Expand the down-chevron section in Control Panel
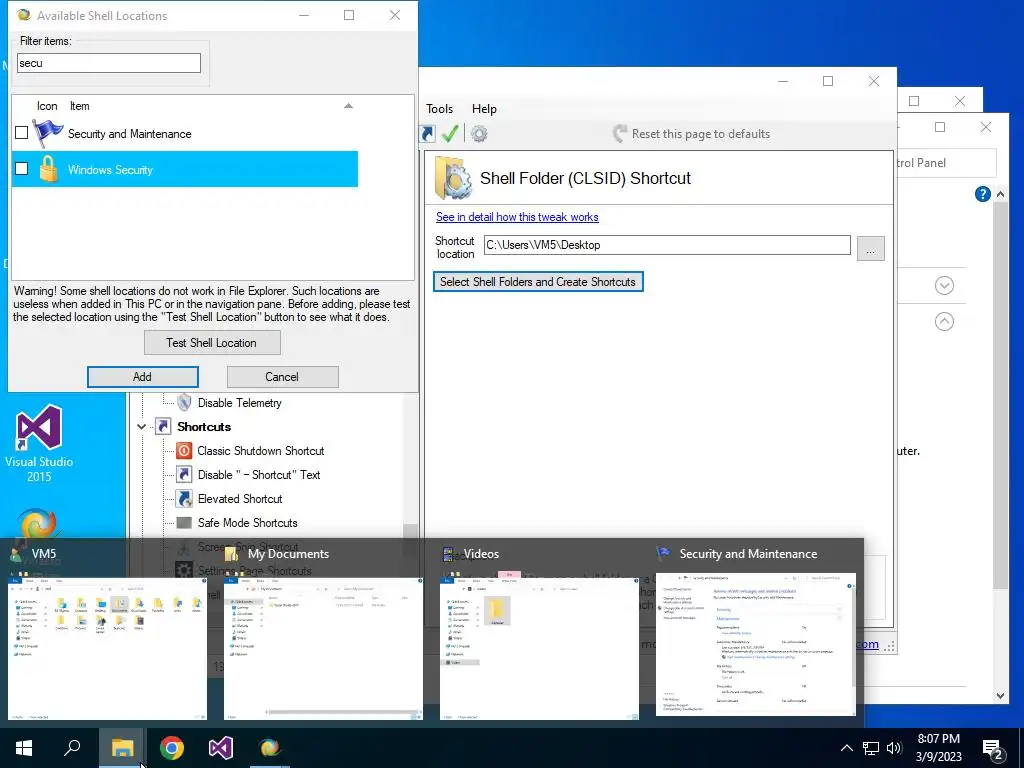 click(x=944, y=285)
